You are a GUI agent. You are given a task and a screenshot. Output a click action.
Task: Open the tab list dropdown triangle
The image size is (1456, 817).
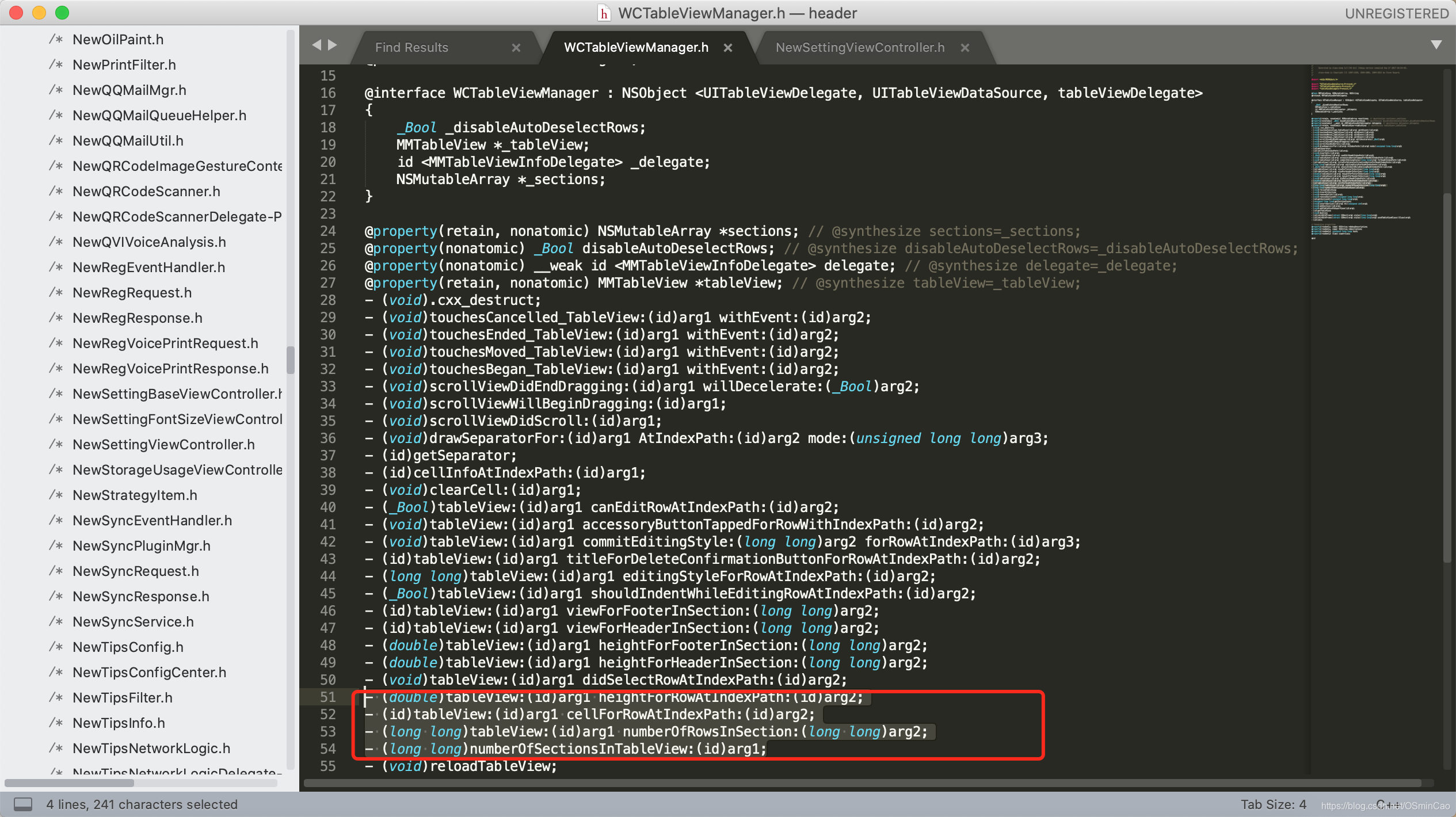tap(1436, 45)
